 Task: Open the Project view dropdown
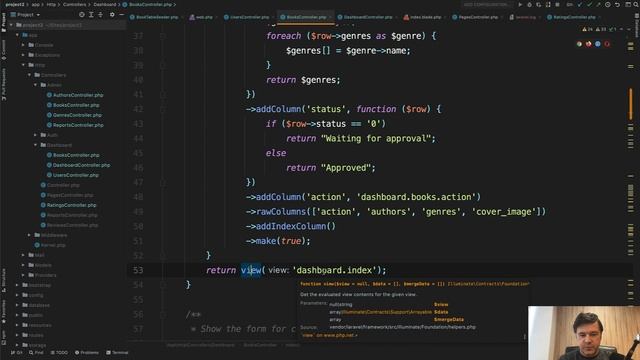tap(25, 14)
